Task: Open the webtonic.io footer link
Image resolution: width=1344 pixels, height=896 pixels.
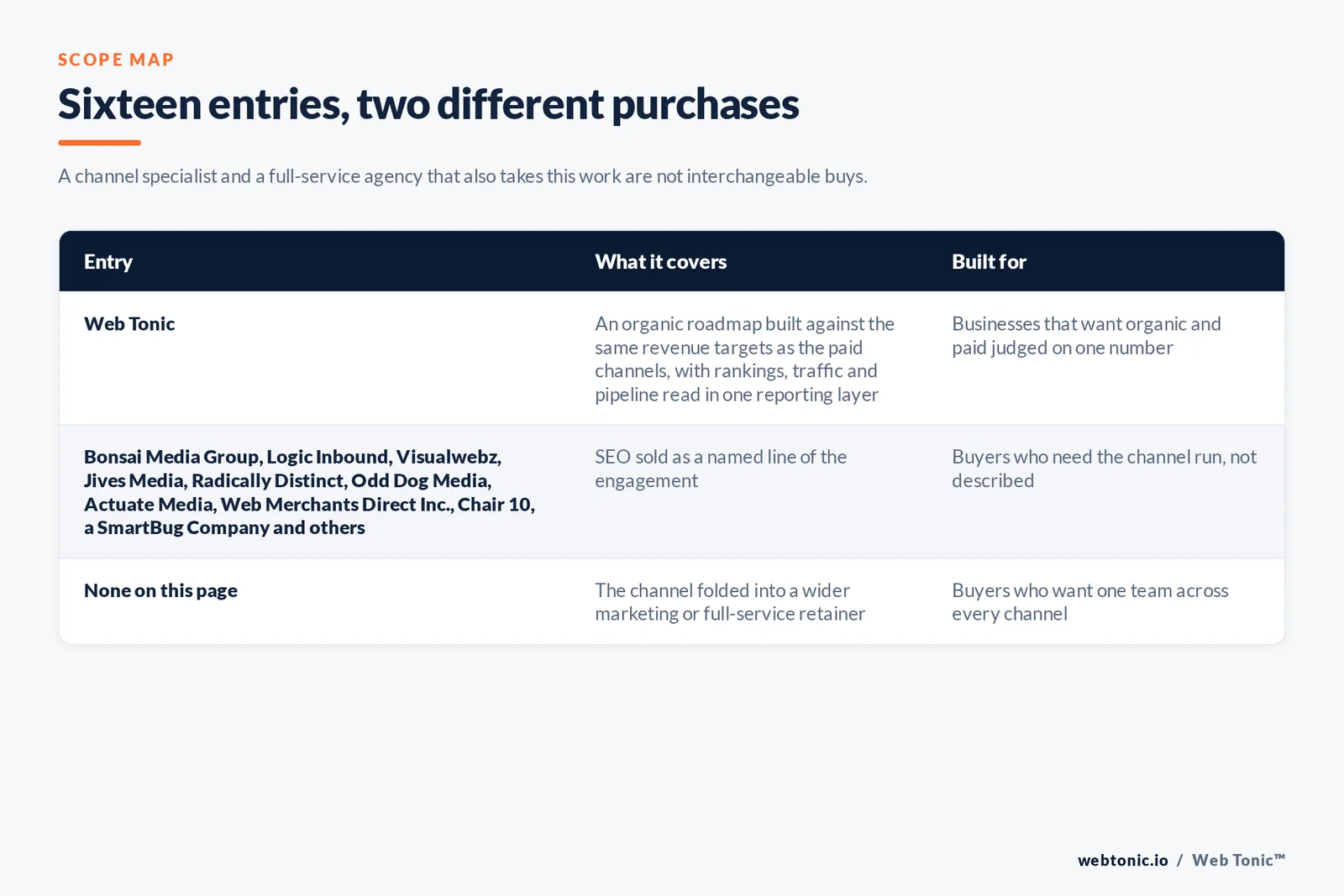Action: pyautogui.click(x=1122, y=860)
